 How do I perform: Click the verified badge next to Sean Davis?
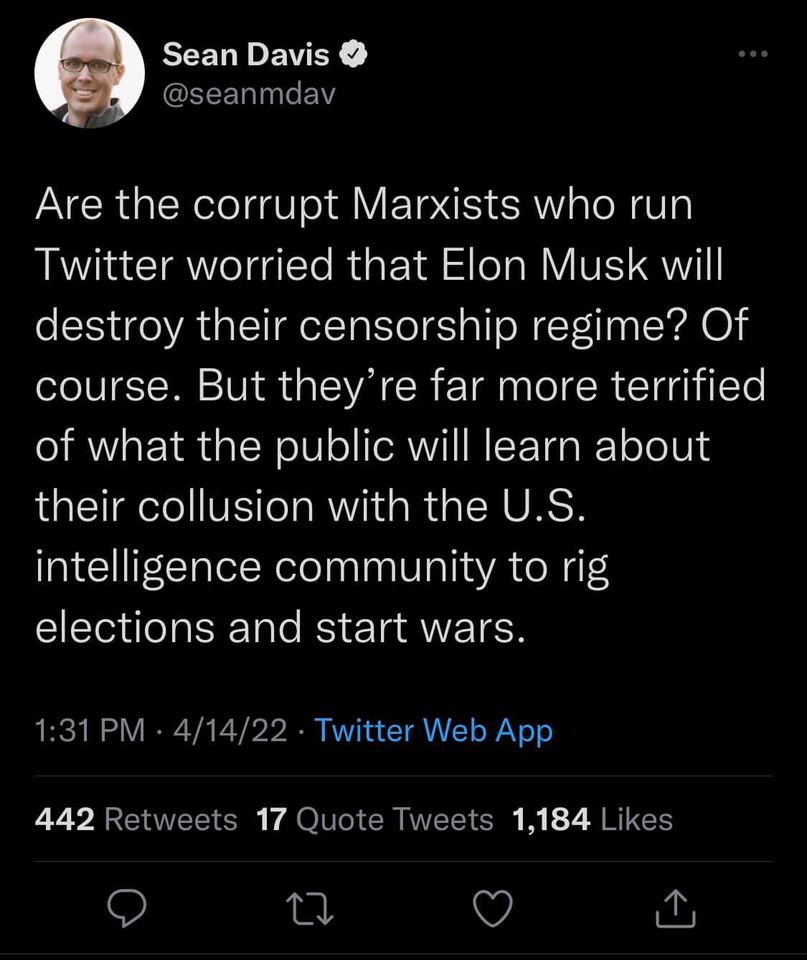pyautogui.click(x=351, y=56)
